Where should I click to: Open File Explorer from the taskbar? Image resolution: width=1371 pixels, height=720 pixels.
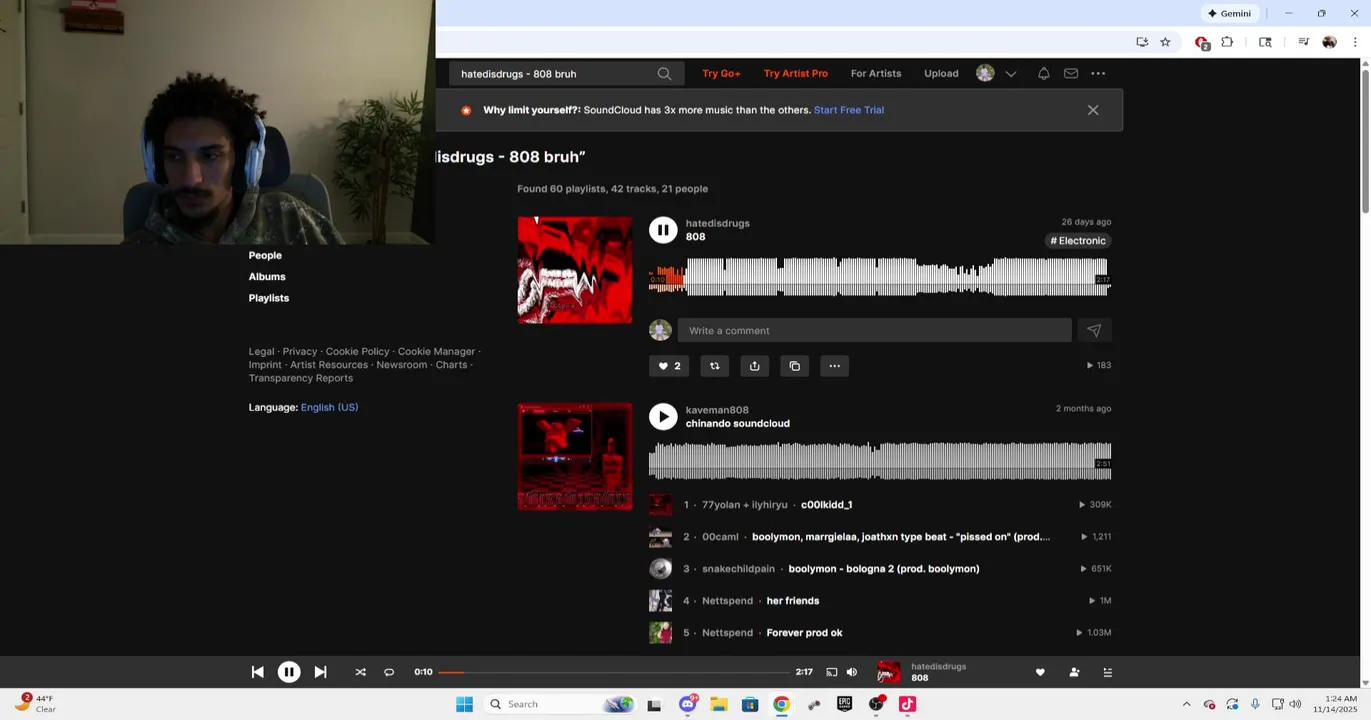(718, 704)
